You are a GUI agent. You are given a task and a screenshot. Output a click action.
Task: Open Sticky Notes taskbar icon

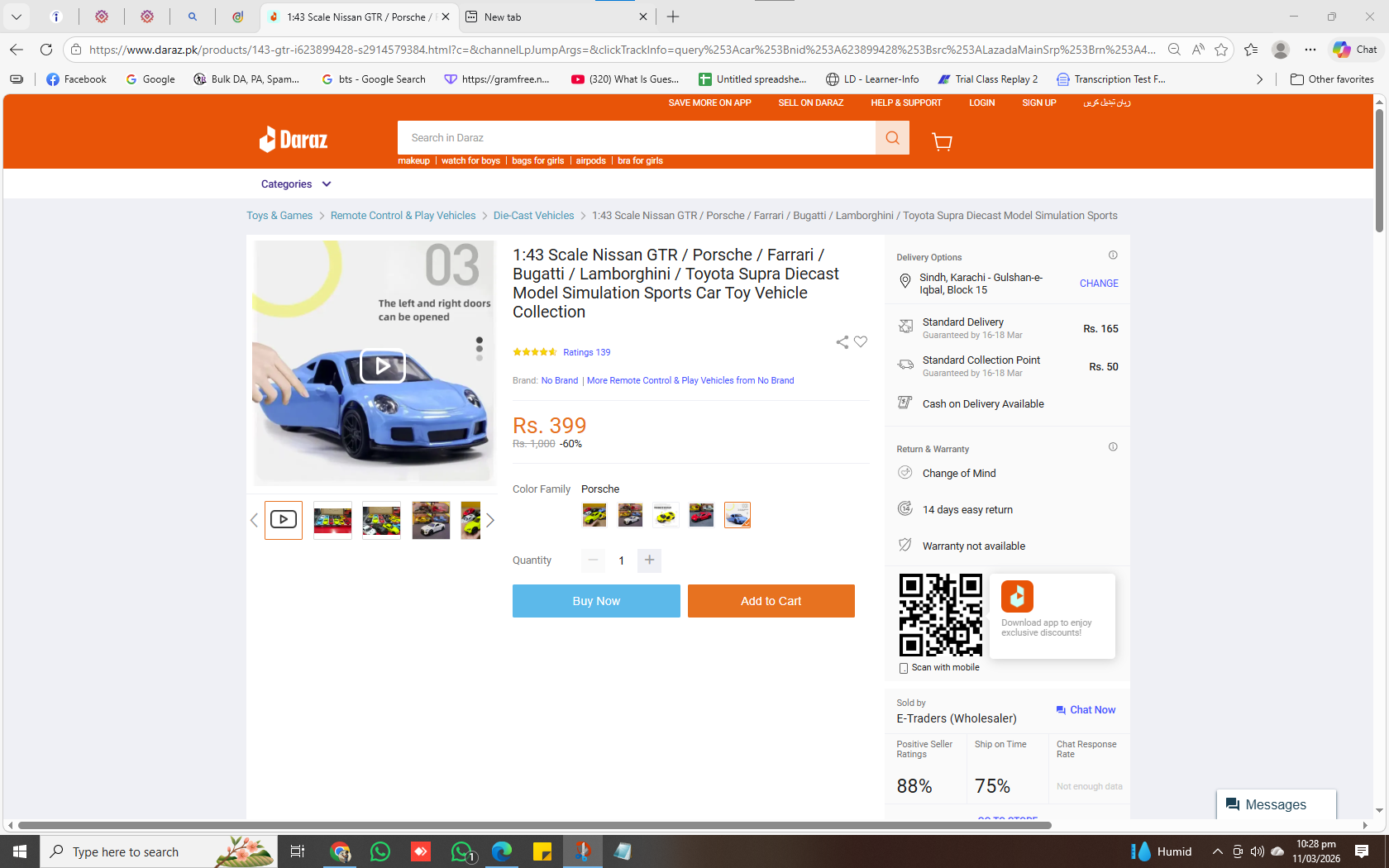[x=542, y=851]
